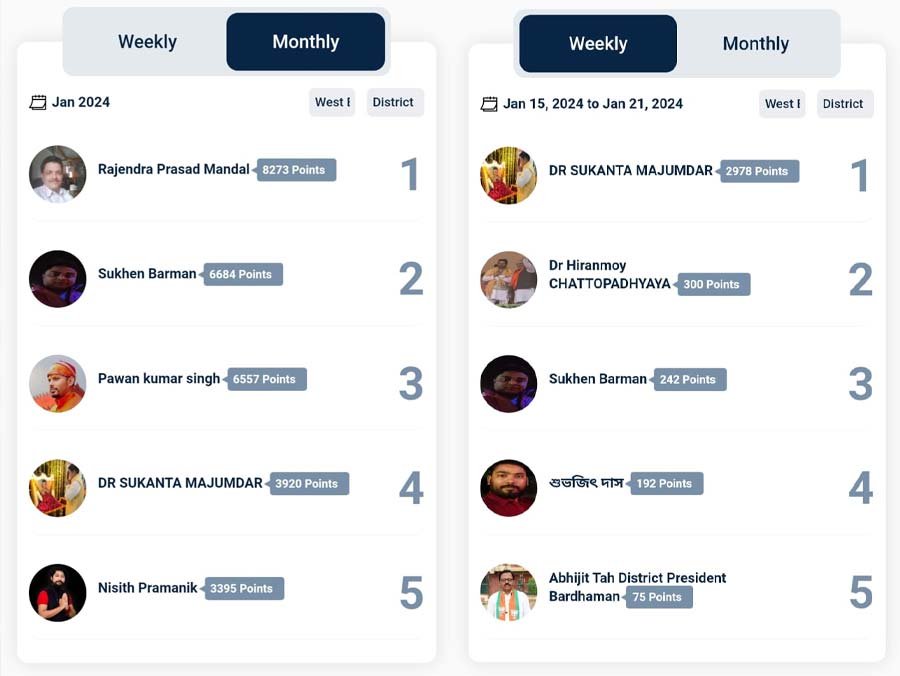Open শুভজিৎ দাস's profile picture
900x676 pixels.
tap(509, 488)
